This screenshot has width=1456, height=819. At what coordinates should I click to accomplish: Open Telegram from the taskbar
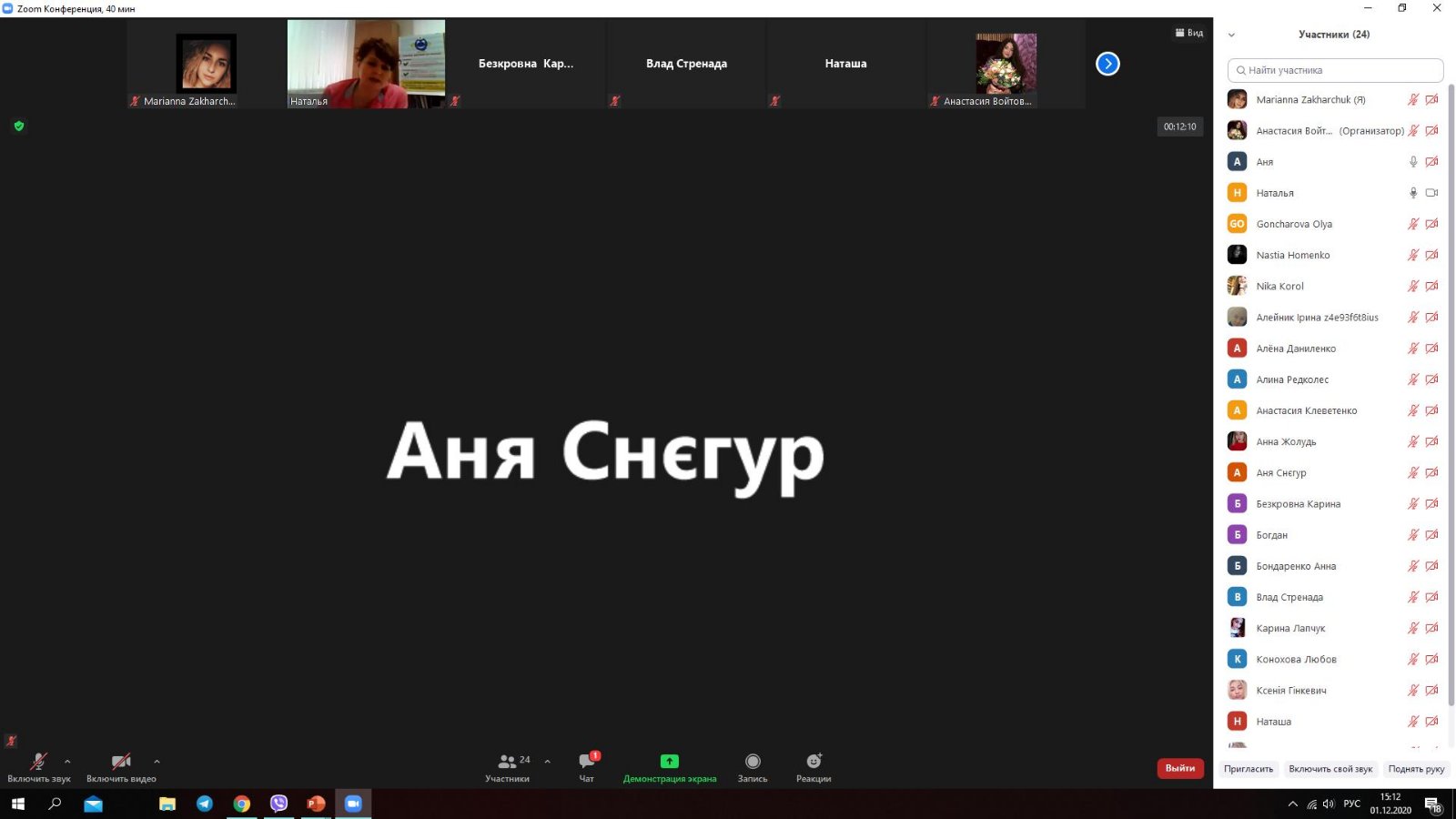pyautogui.click(x=205, y=804)
